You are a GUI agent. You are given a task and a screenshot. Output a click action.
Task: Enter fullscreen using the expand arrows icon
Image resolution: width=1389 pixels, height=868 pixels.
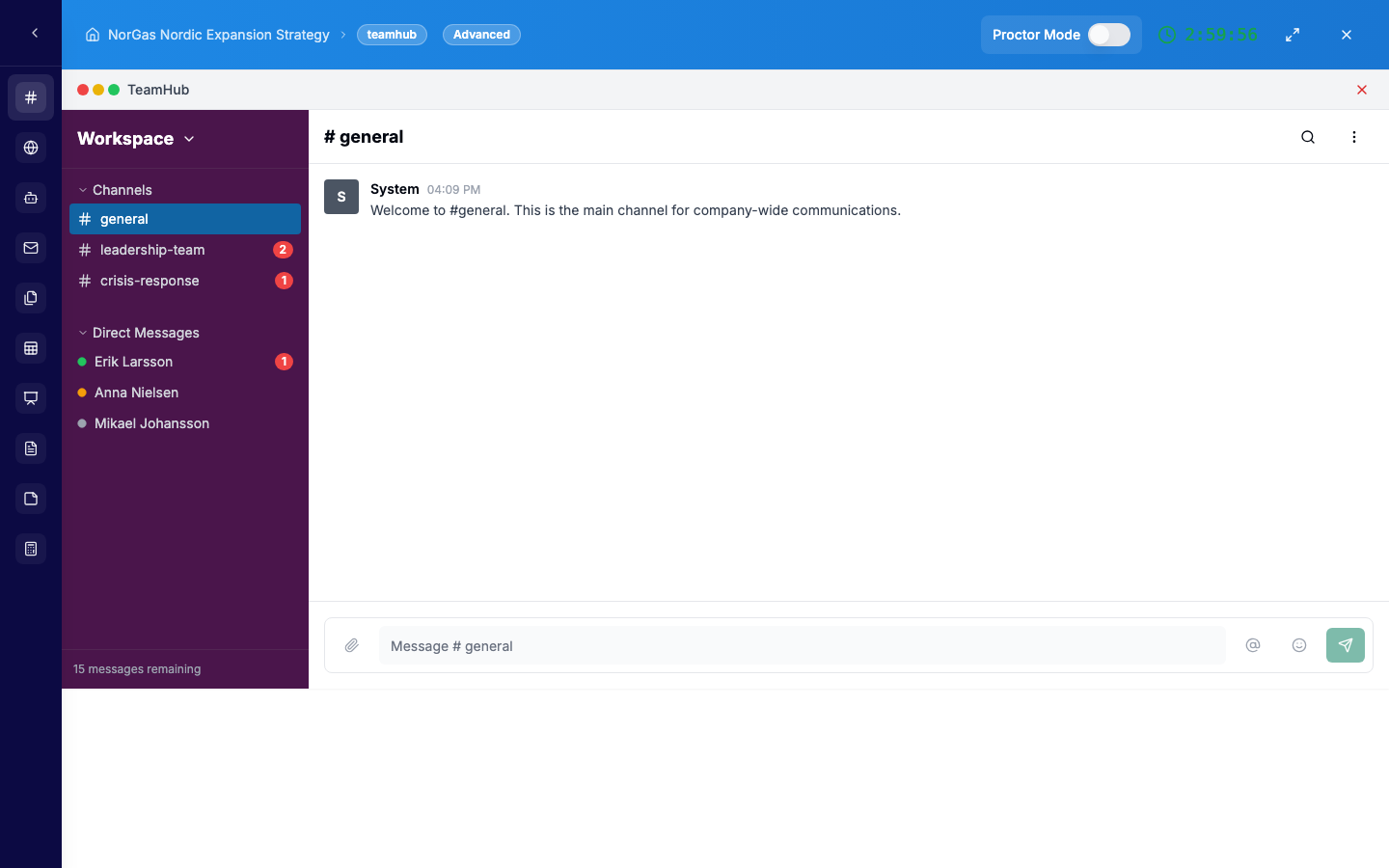pyautogui.click(x=1293, y=35)
